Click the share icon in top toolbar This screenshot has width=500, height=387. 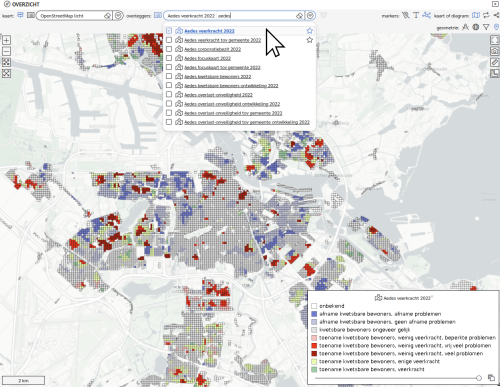[x=496, y=15]
